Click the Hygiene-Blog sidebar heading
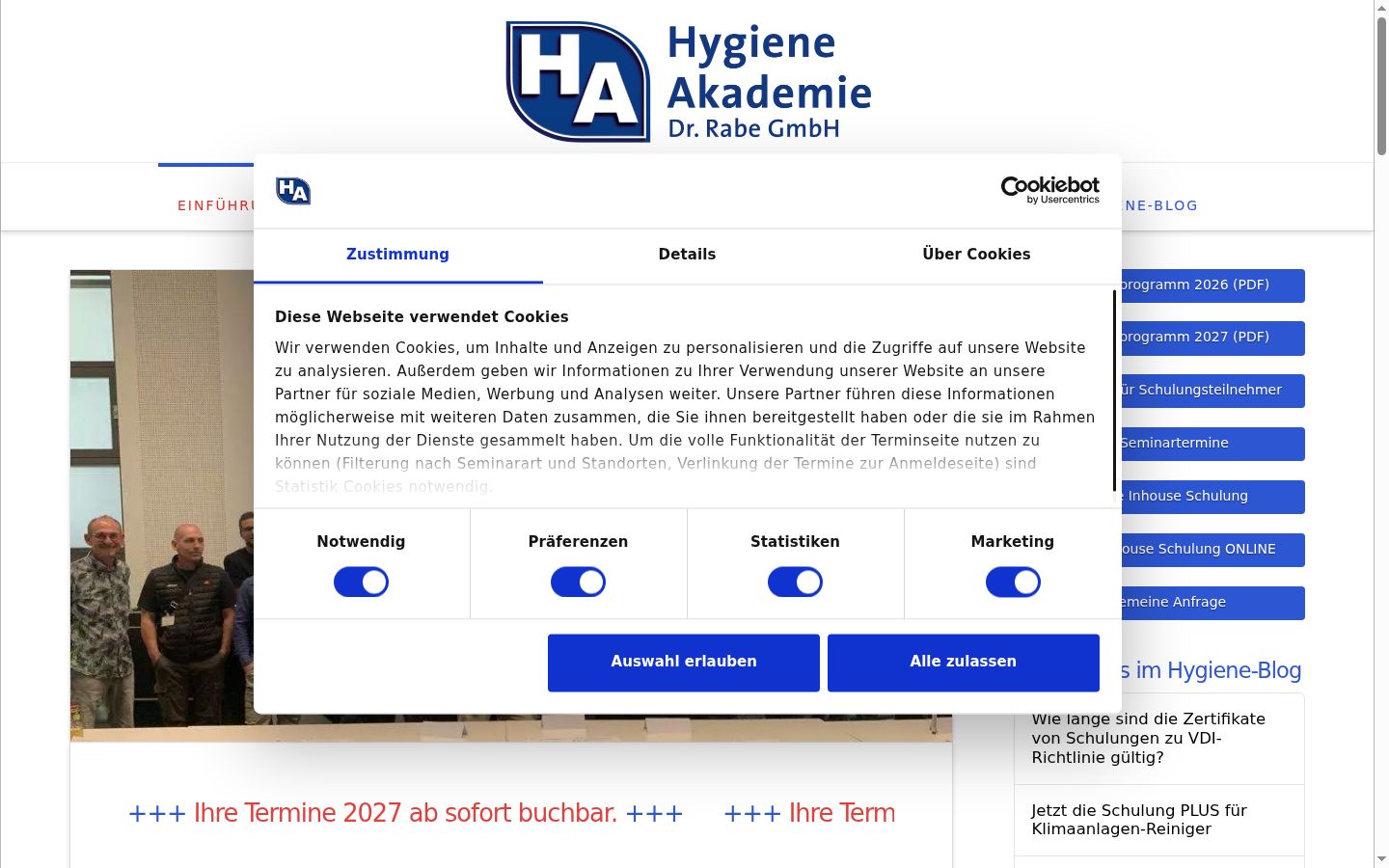Screen dimensions: 1389x868 tap(1212, 670)
